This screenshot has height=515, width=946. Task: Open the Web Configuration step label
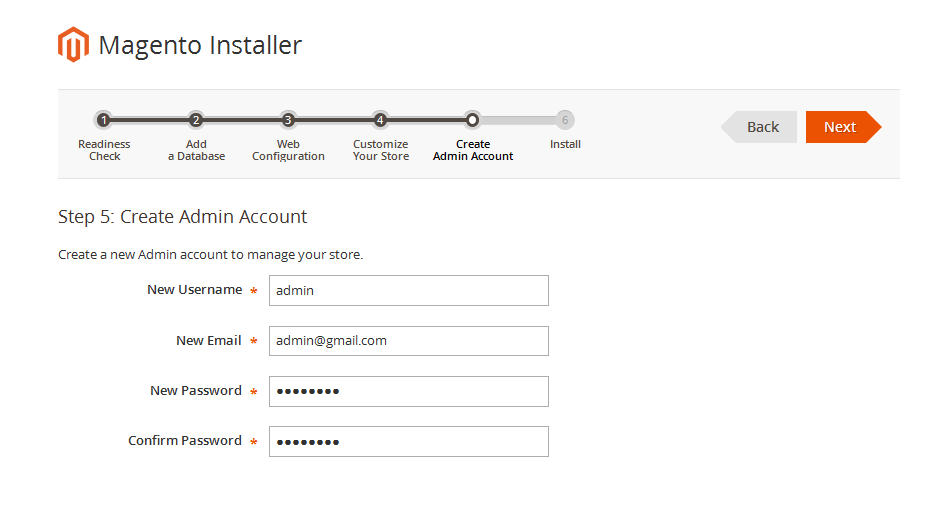pos(288,150)
